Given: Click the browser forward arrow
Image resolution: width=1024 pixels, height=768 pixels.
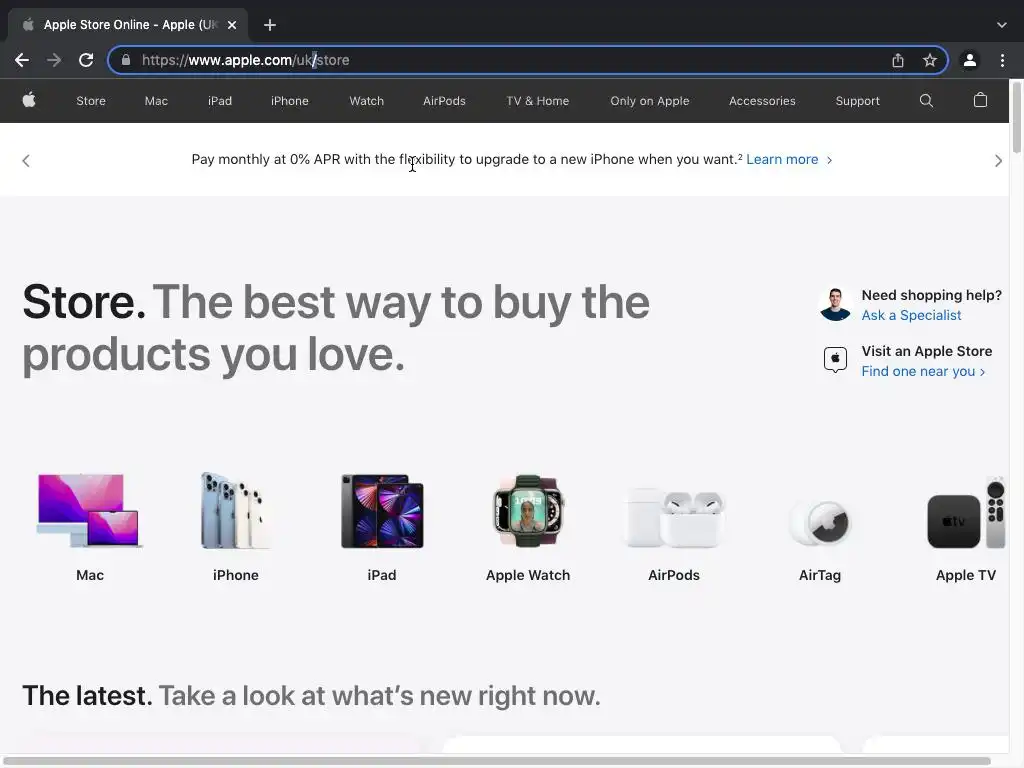Looking at the screenshot, I should coord(54,60).
